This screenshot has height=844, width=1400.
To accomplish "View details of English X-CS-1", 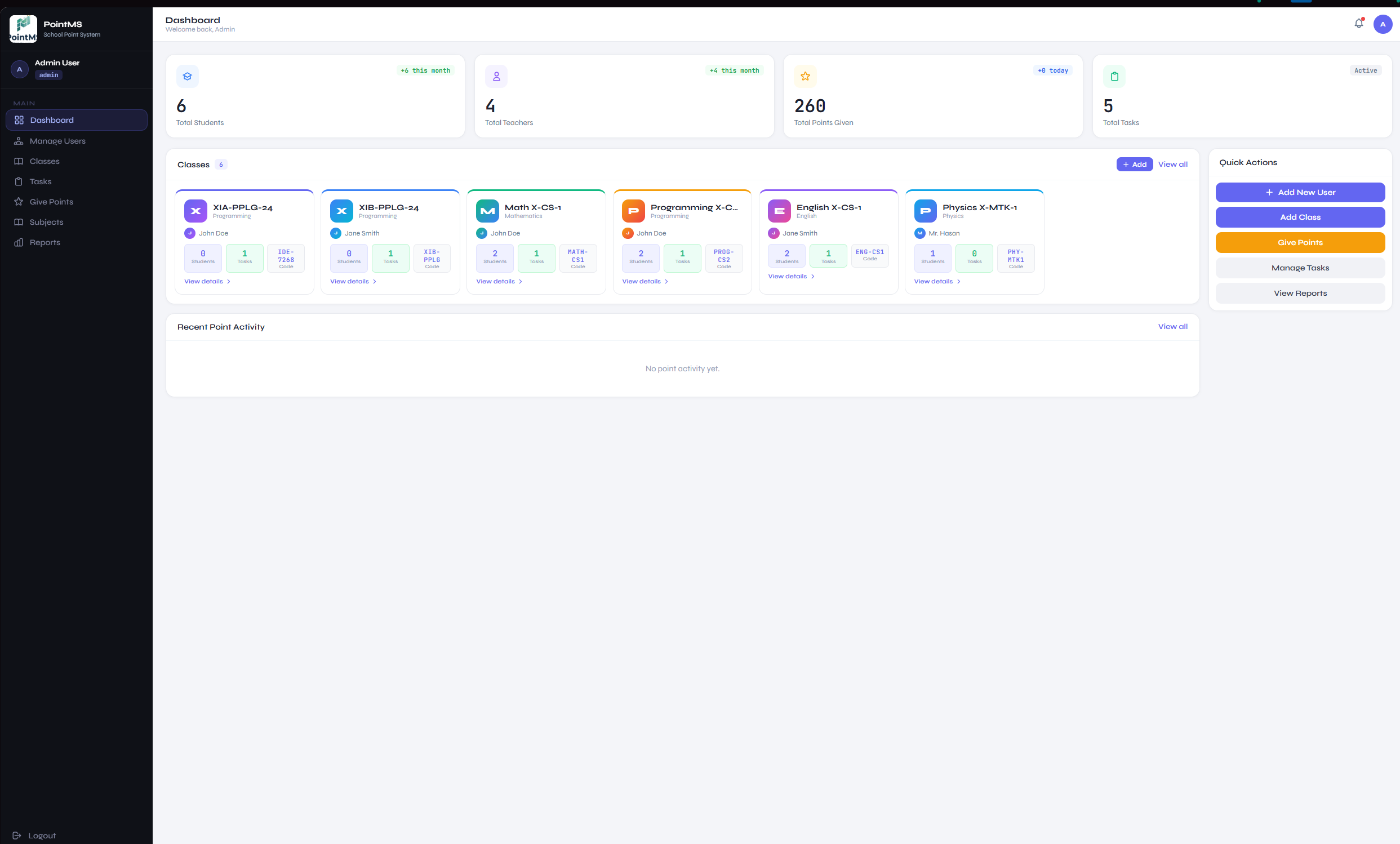I will pyautogui.click(x=792, y=276).
